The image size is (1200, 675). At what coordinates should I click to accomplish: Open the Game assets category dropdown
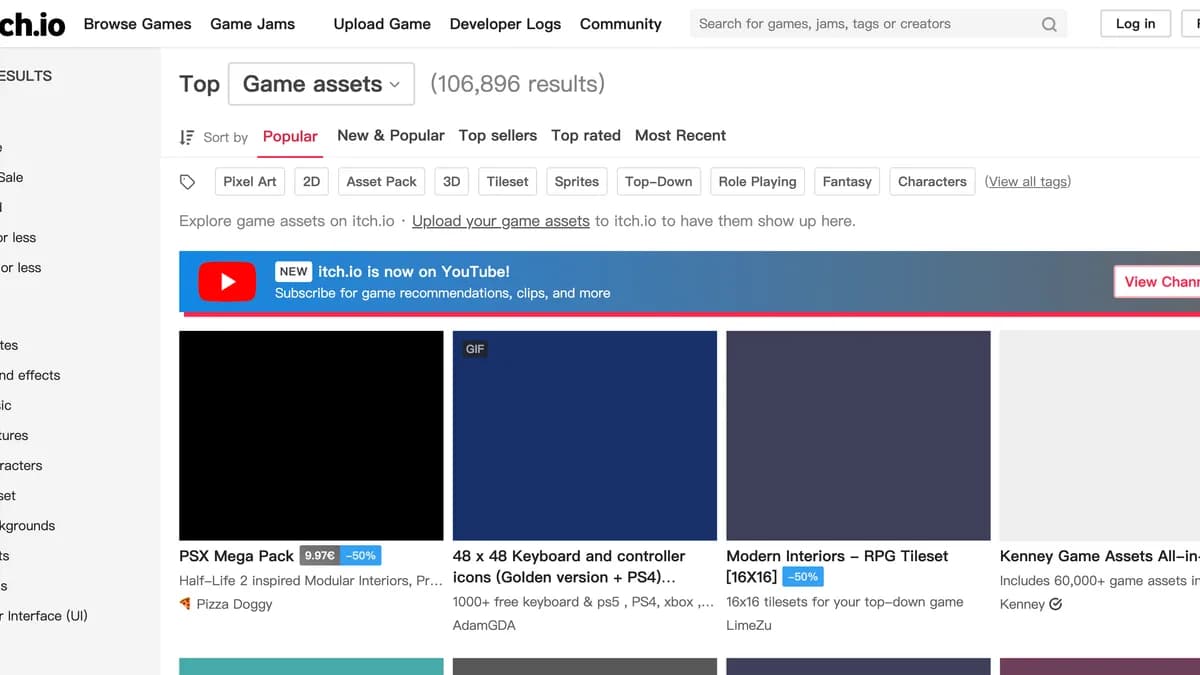tap(321, 84)
